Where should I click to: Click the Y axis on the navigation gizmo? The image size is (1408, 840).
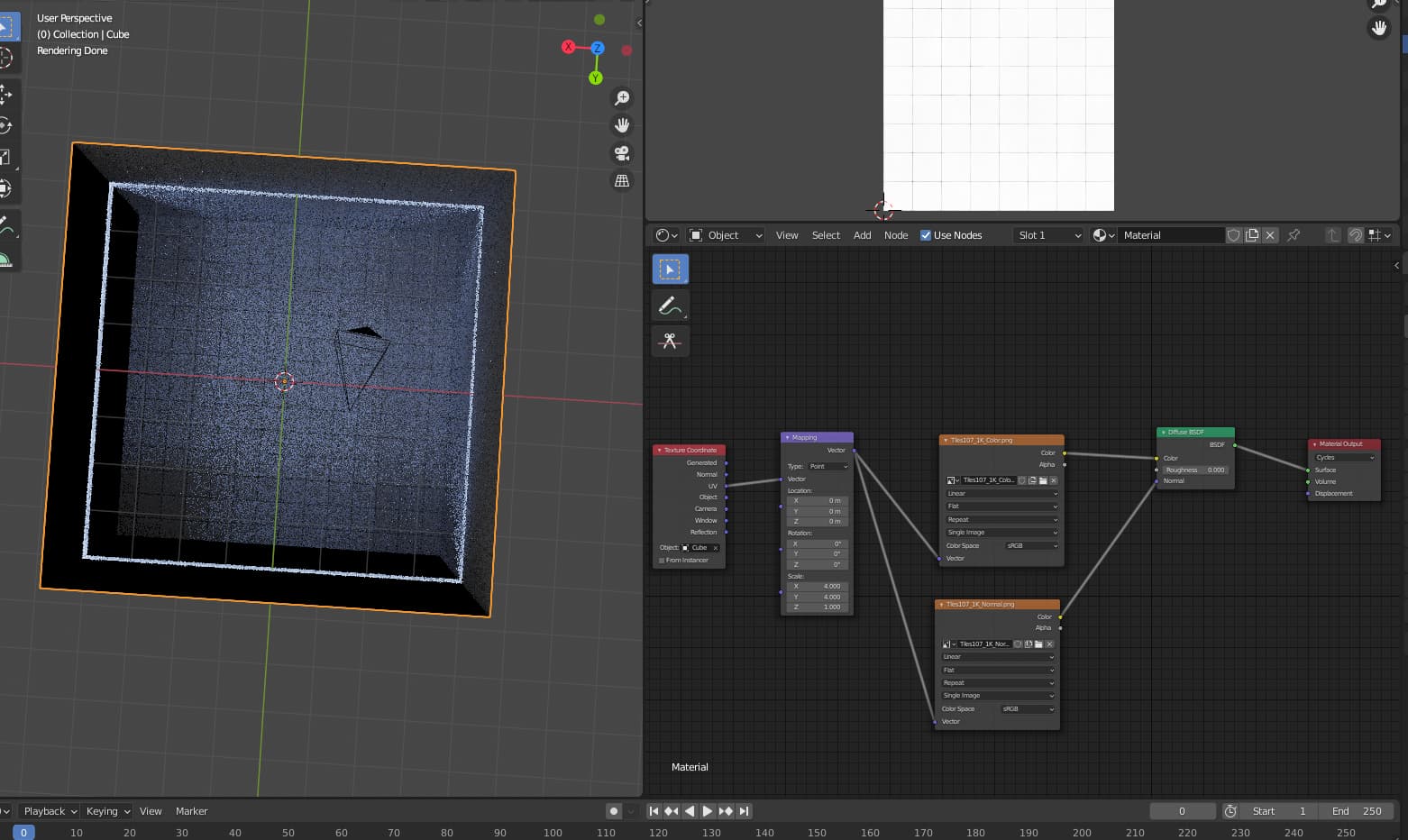tap(595, 78)
